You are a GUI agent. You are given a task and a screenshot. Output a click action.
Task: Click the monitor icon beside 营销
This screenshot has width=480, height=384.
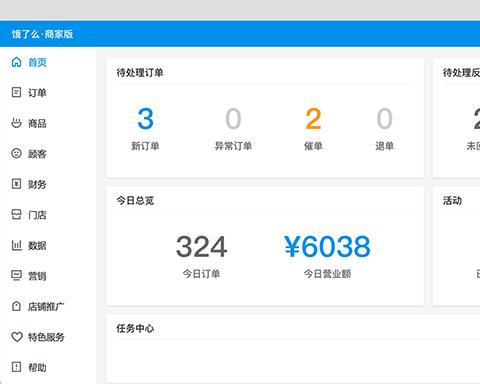coord(16,275)
